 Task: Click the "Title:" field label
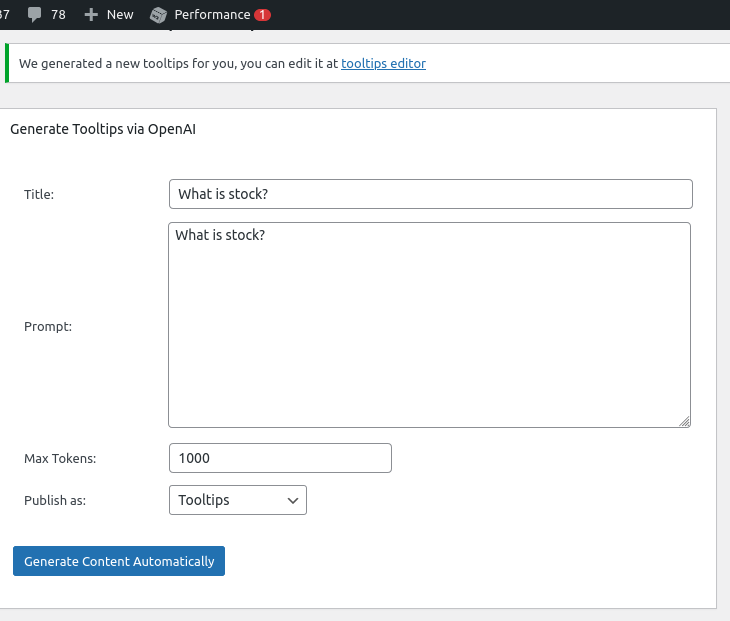coord(39,194)
